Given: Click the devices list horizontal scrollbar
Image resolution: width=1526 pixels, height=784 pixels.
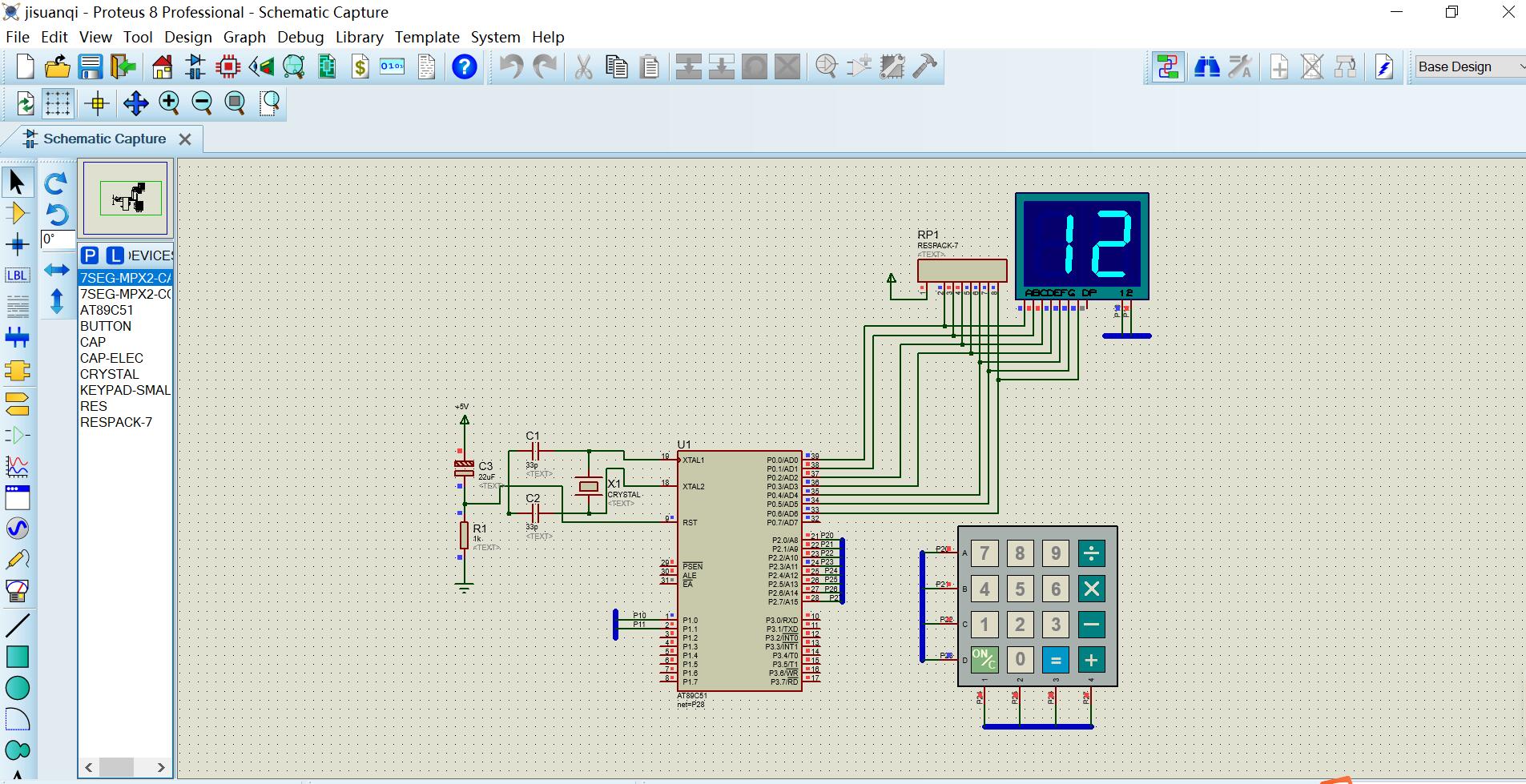Looking at the screenshot, I should 125,767.
